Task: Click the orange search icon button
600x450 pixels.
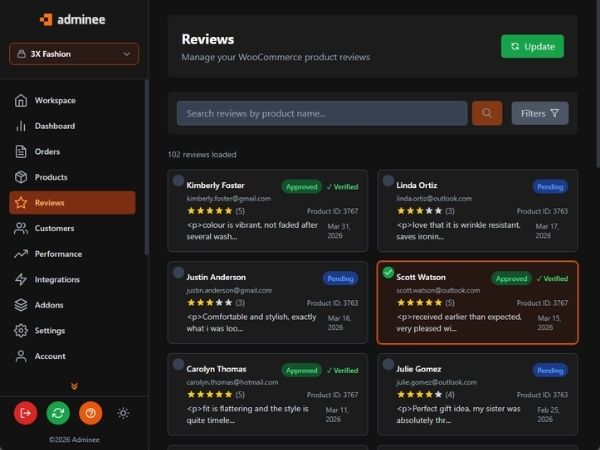Action: pos(487,113)
